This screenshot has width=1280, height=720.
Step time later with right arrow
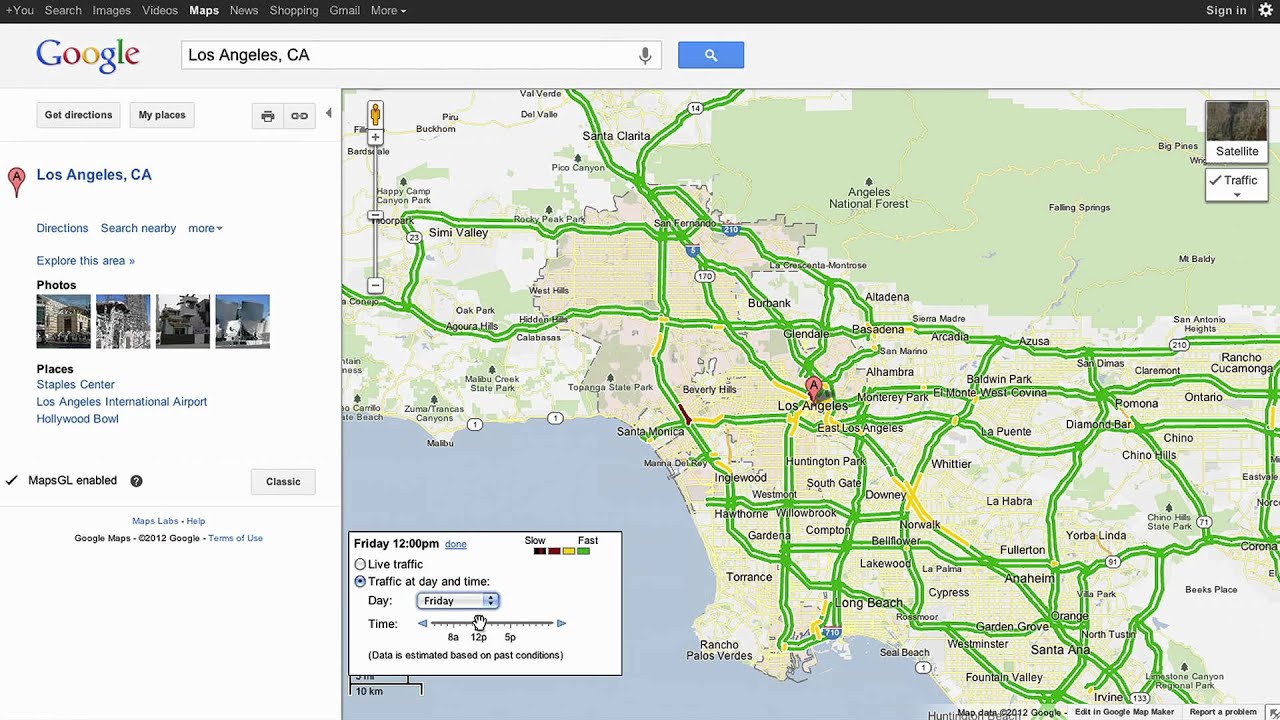561,623
